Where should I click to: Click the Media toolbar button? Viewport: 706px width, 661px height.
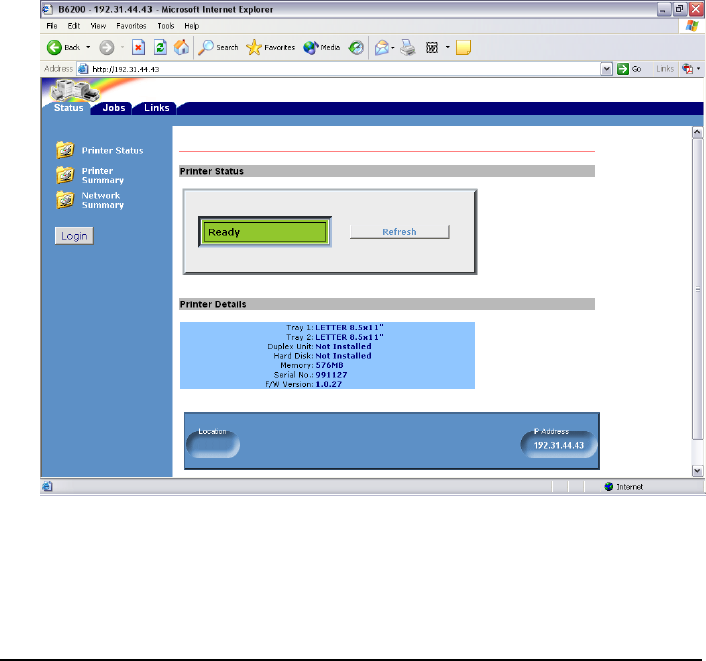click(x=323, y=47)
